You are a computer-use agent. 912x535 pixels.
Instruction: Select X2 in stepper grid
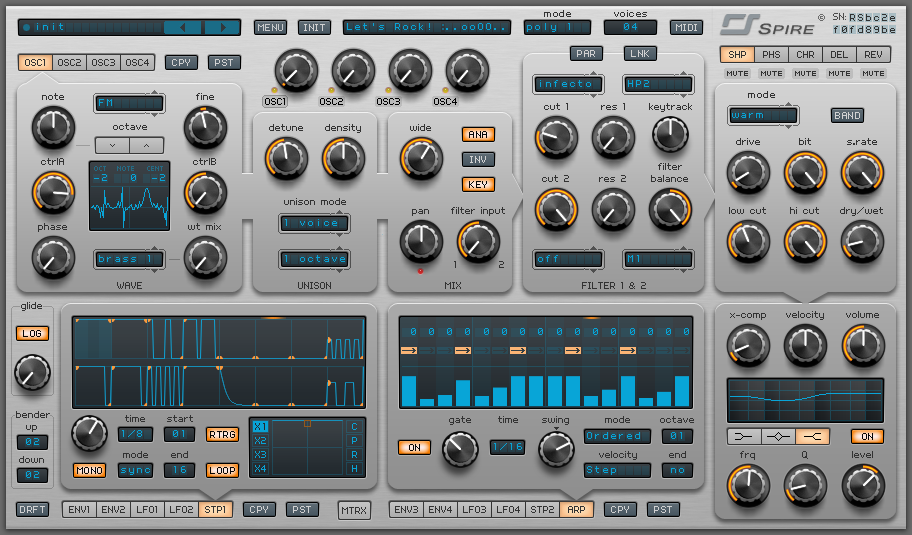coord(260,441)
